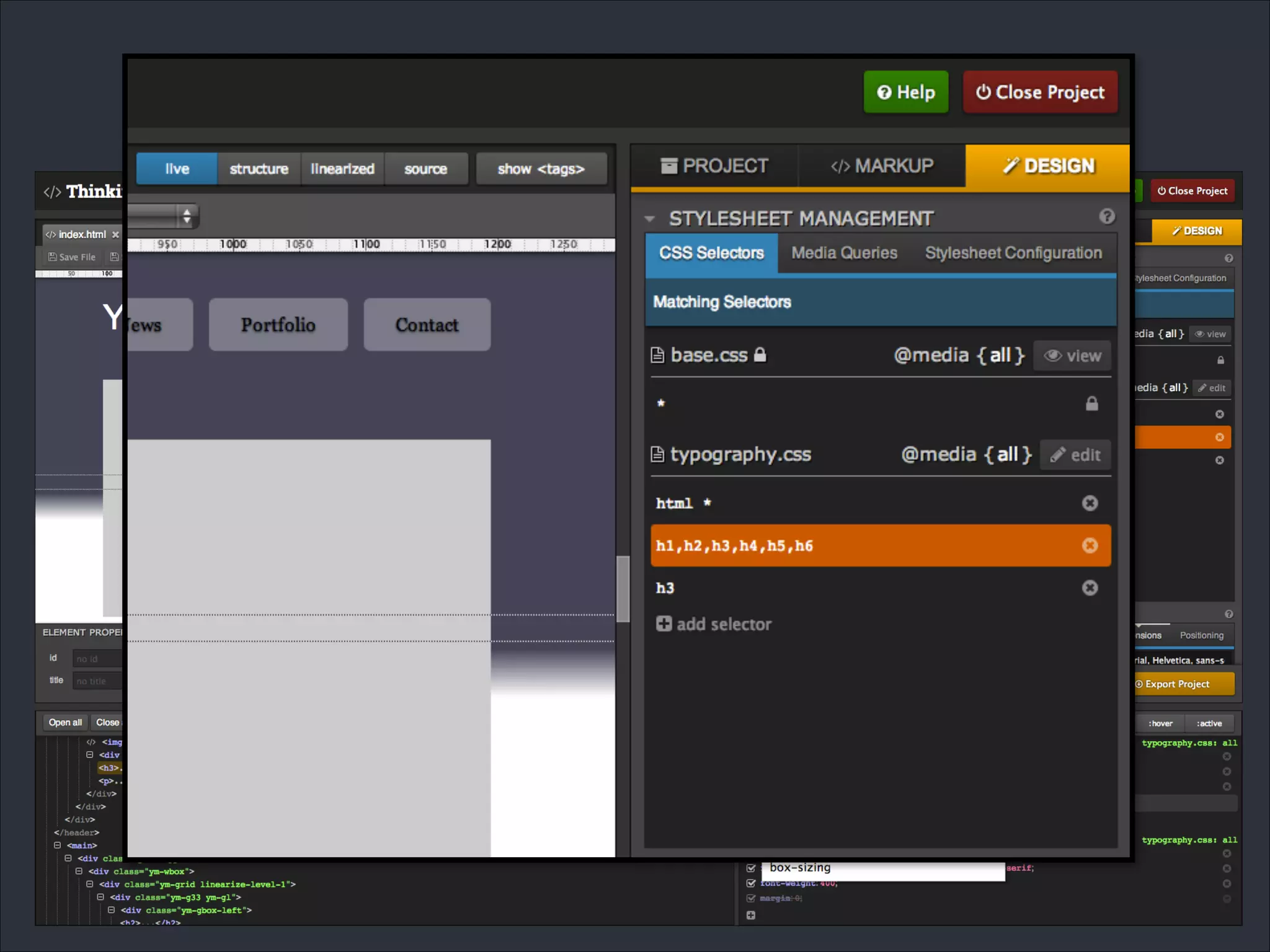Click the lock icon next to base.css

[x=760, y=355]
